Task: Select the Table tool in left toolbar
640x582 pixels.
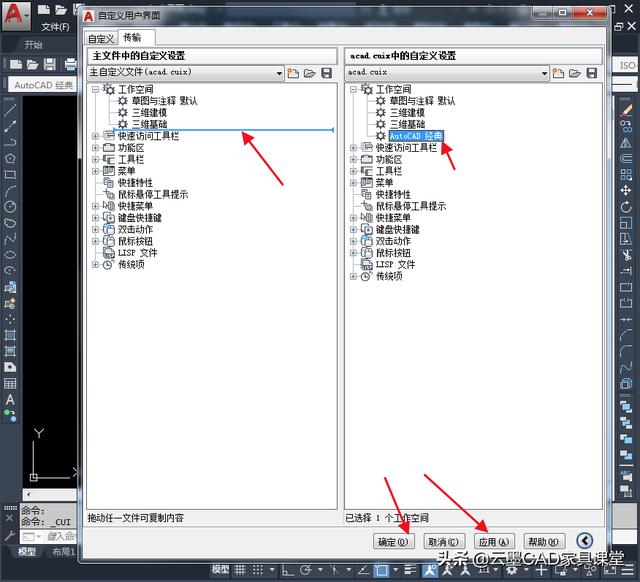Action: pos(10,384)
